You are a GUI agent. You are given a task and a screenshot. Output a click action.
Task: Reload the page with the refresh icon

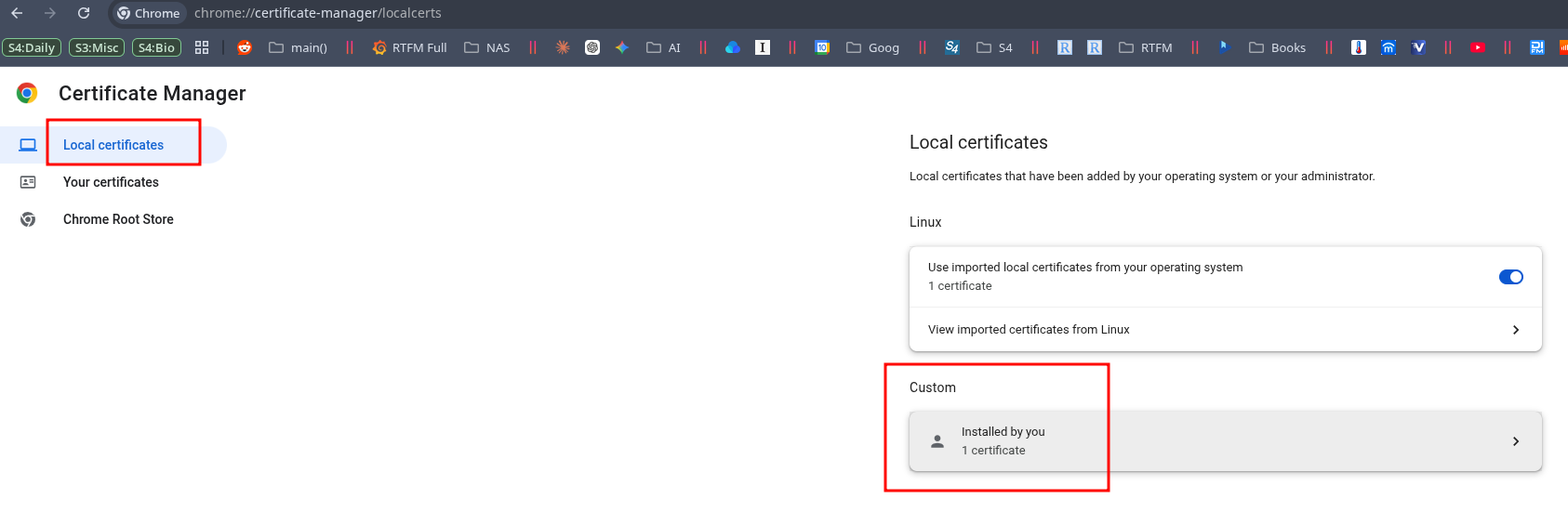coord(84,13)
